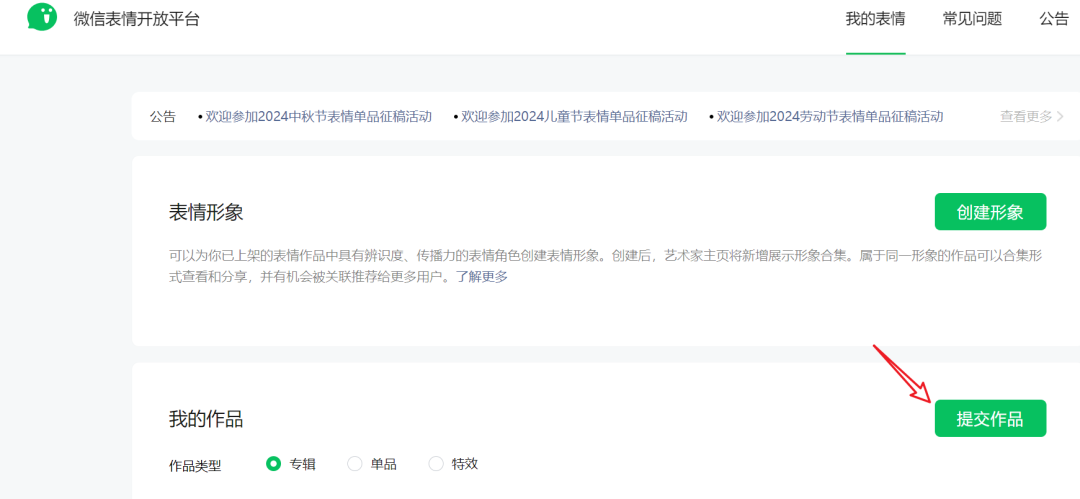Click the 作品类型 label
This screenshot has height=499, width=1080.
pyautogui.click(x=195, y=466)
